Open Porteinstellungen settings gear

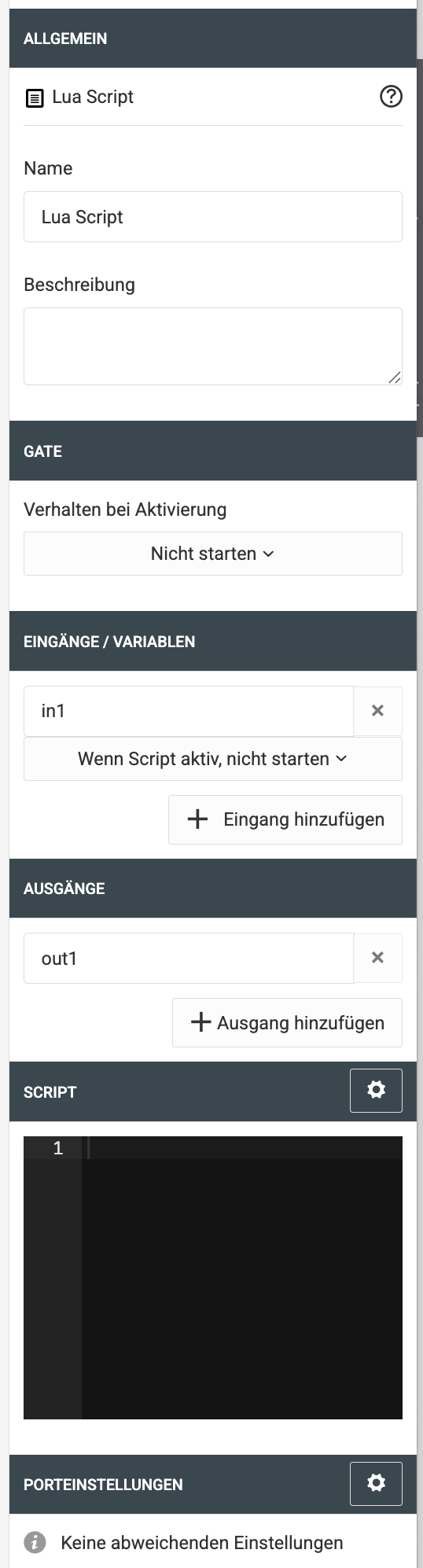point(376,1483)
